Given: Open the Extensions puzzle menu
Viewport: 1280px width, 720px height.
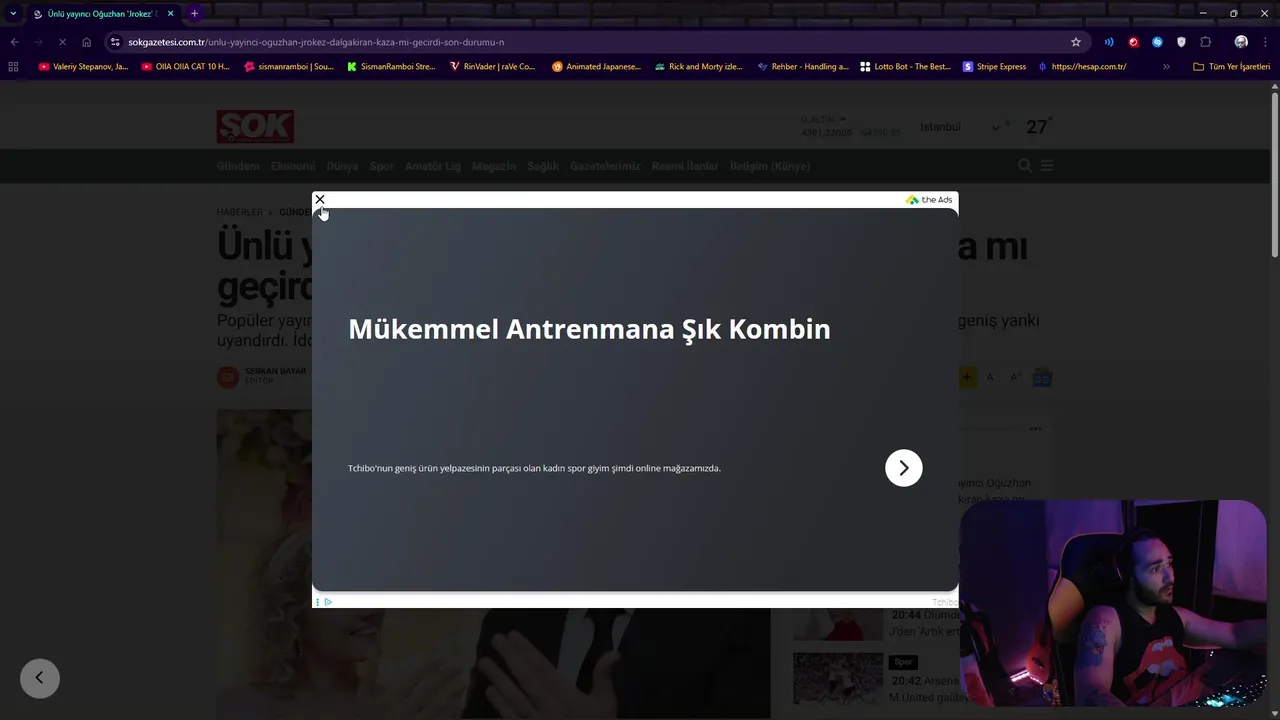Looking at the screenshot, I should [x=1205, y=42].
